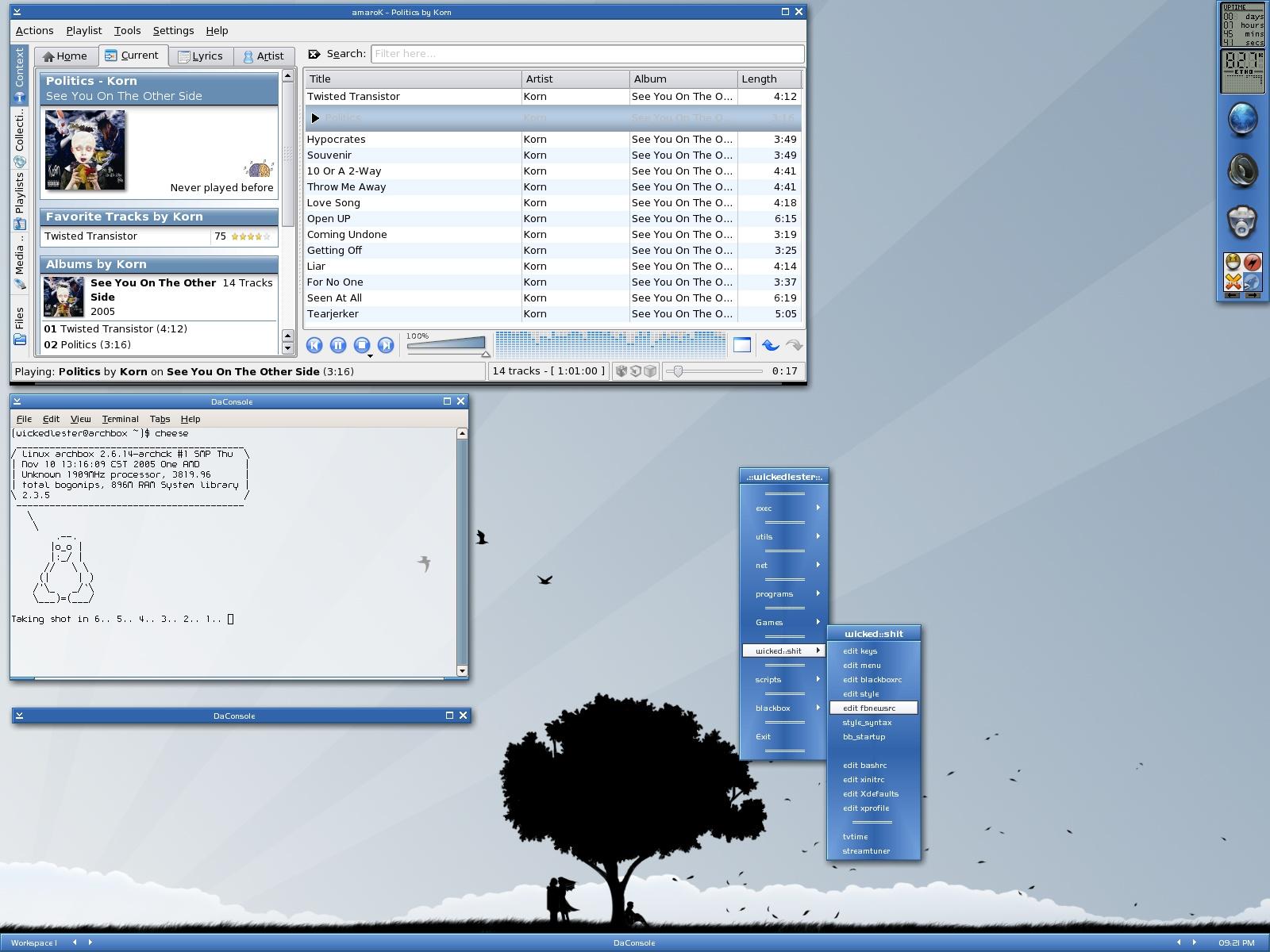Expand the net submenu
Screen dimensions: 1270x952
tap(783, 565)
